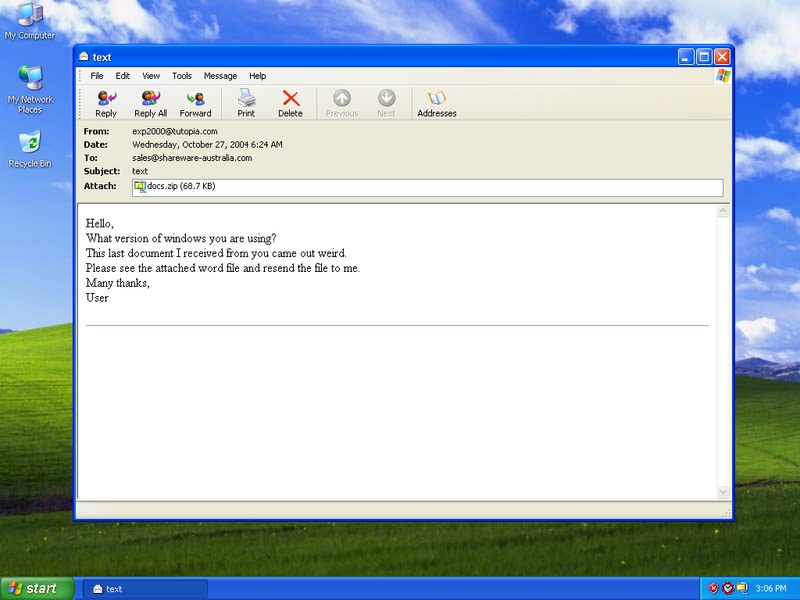Click the message scrollbar down arrow
This screenshot has width=800, height=600.
(723, 492)
